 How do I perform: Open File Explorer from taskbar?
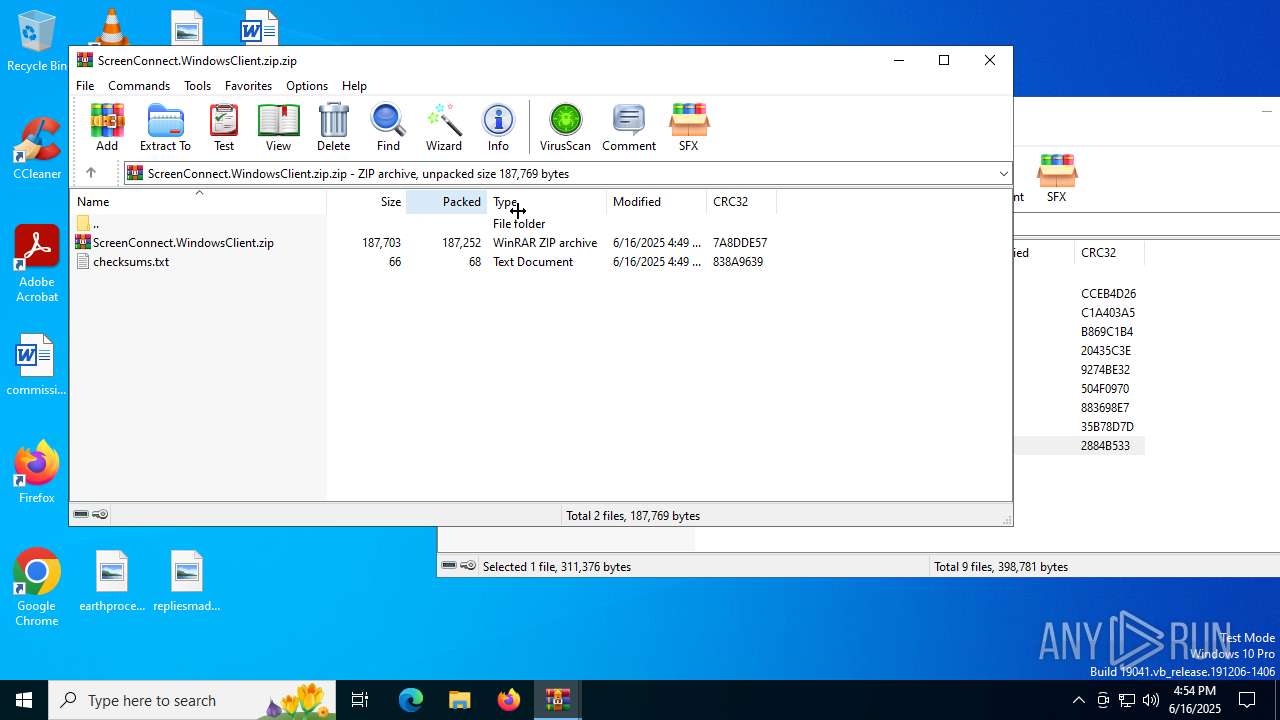tap(459, 700)
